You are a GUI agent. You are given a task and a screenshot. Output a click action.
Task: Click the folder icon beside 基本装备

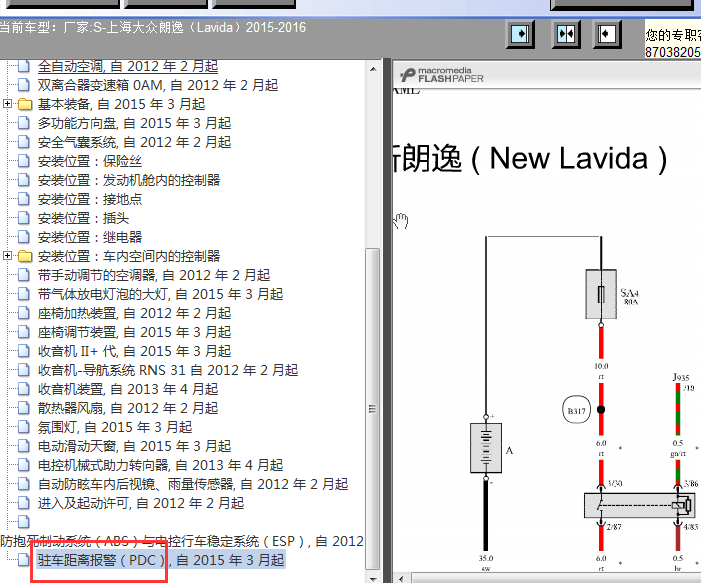pyautogui.click(x=25, y=104)
